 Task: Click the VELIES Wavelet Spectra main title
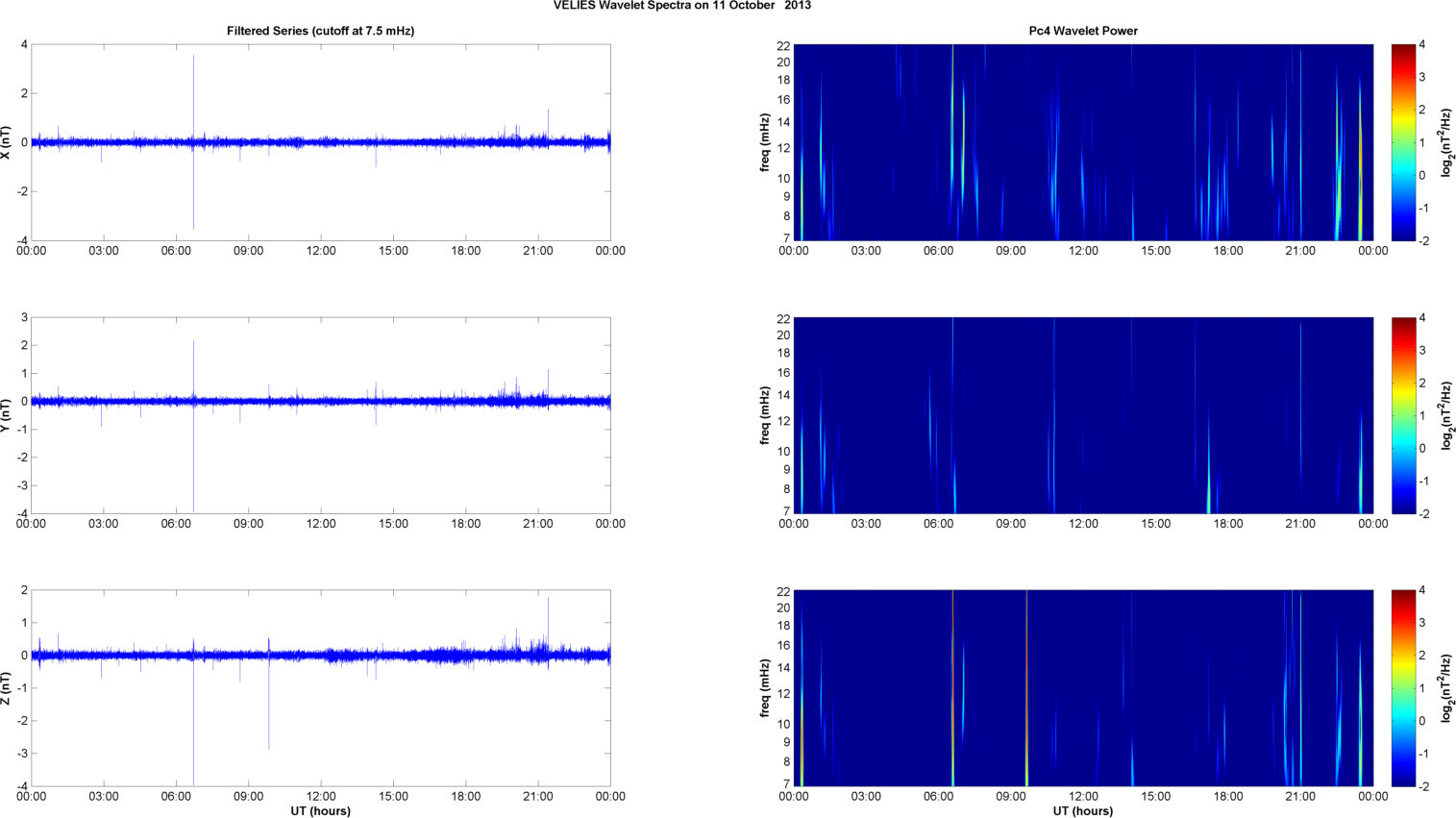pyautogui.click(x=681, y=6)
